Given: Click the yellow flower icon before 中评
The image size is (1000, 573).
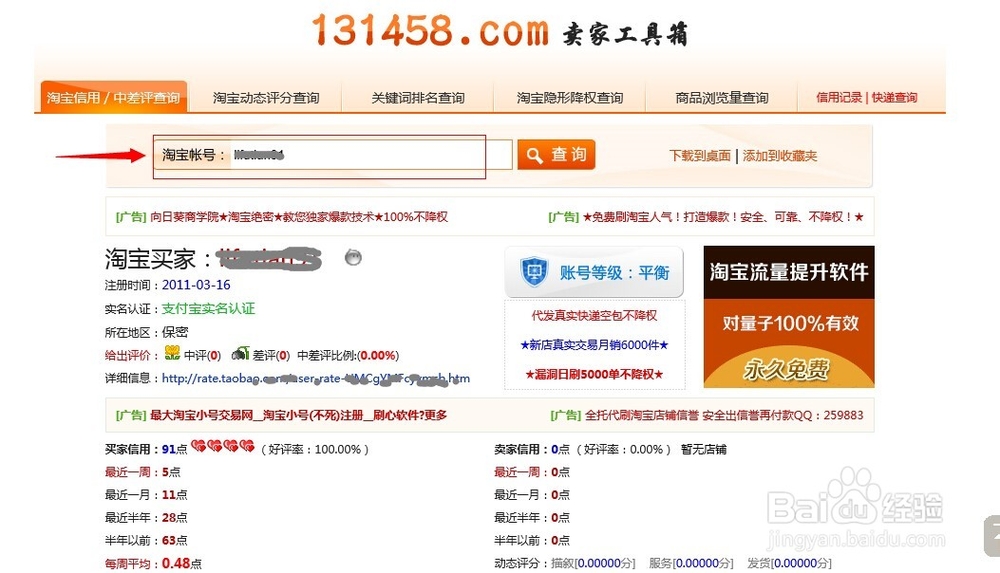Looking at the screenshot, I should pos(172,353).
